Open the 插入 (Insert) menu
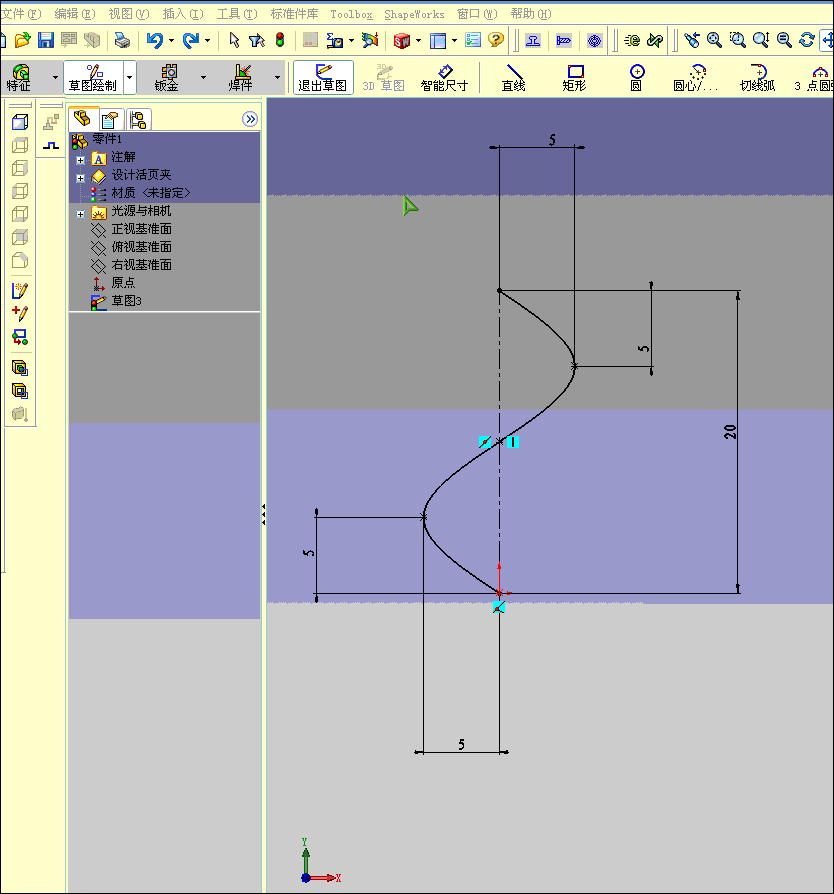The image size is (834, 894). coord(182,14)
